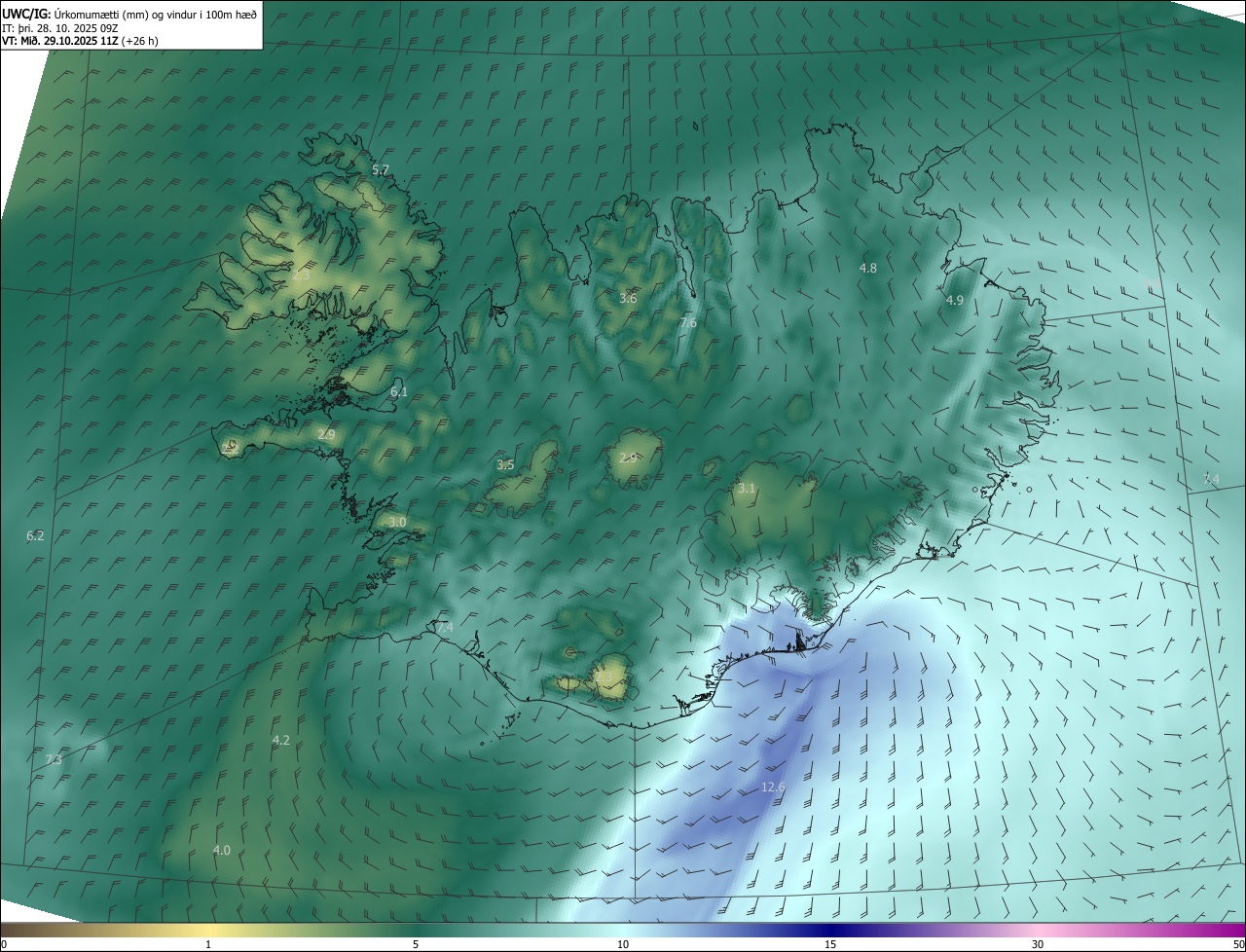Click the '1' tick label on the color scale
1246x952 pixels.
click(208, 944)
